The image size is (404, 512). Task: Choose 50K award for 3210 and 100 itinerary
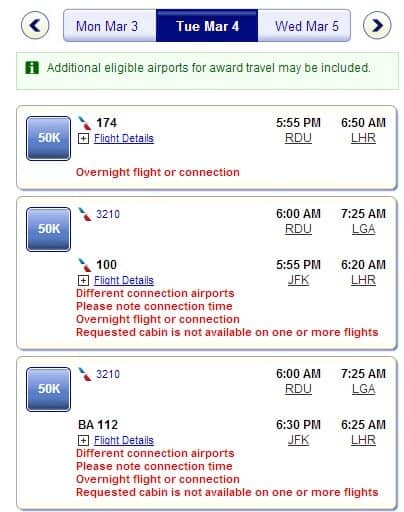click(x=49, y=229)
